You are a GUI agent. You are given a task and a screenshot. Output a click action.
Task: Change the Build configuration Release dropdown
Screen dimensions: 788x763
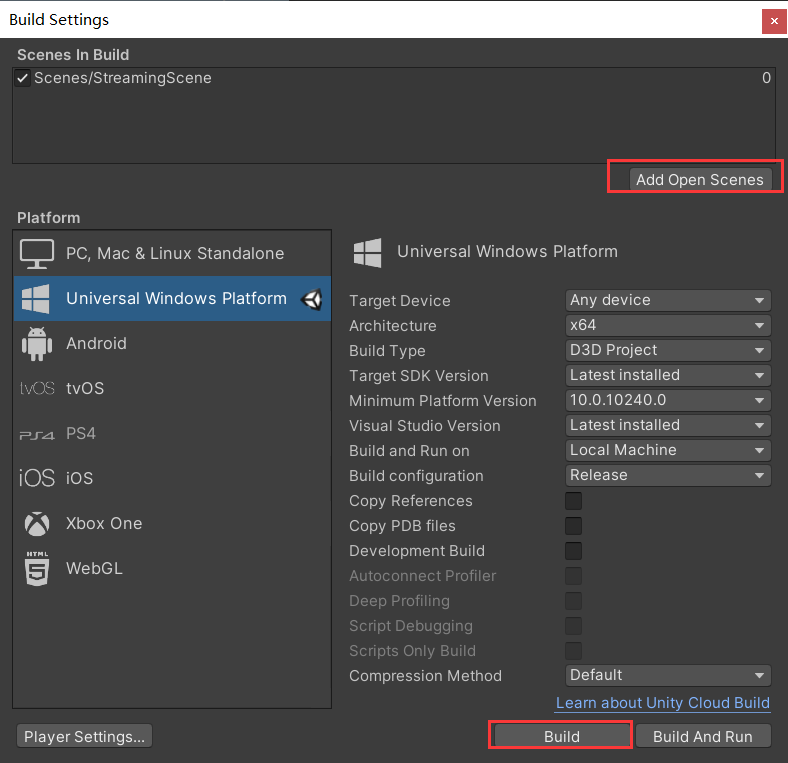(x=668, y=475)
